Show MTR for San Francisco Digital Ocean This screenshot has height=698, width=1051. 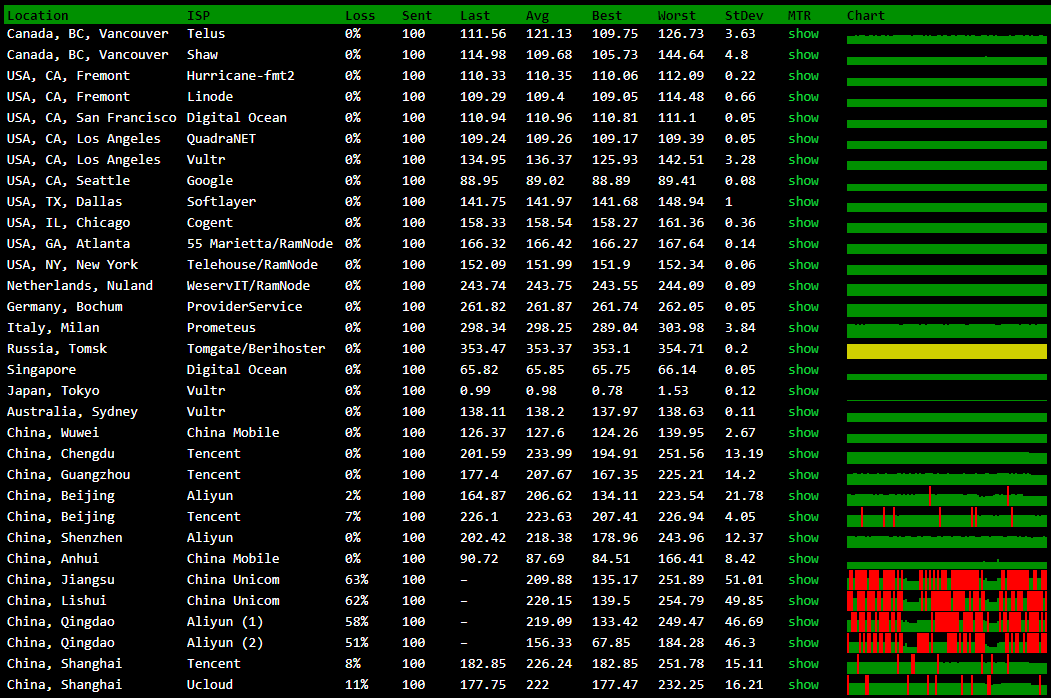[803, 117]
